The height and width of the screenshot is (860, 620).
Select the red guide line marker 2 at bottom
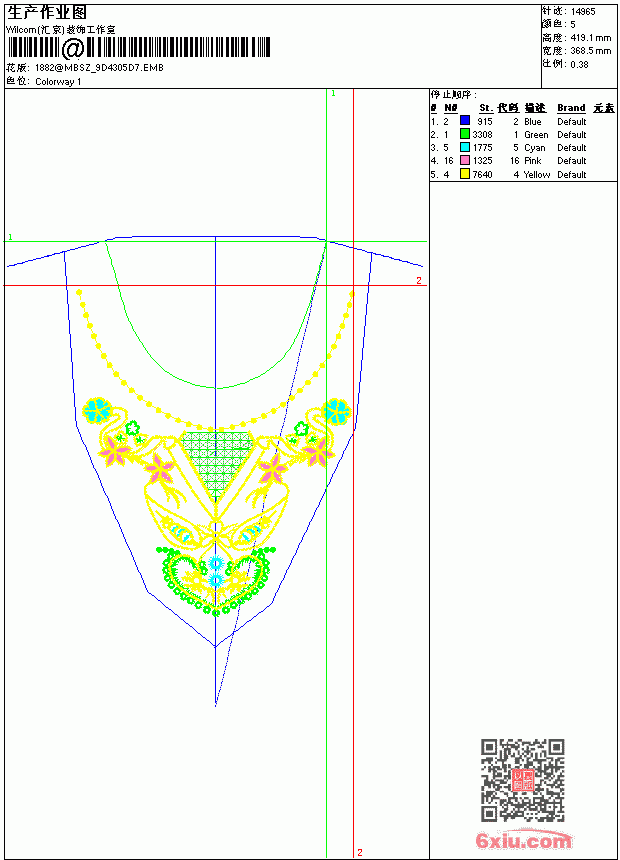point(360,852)
